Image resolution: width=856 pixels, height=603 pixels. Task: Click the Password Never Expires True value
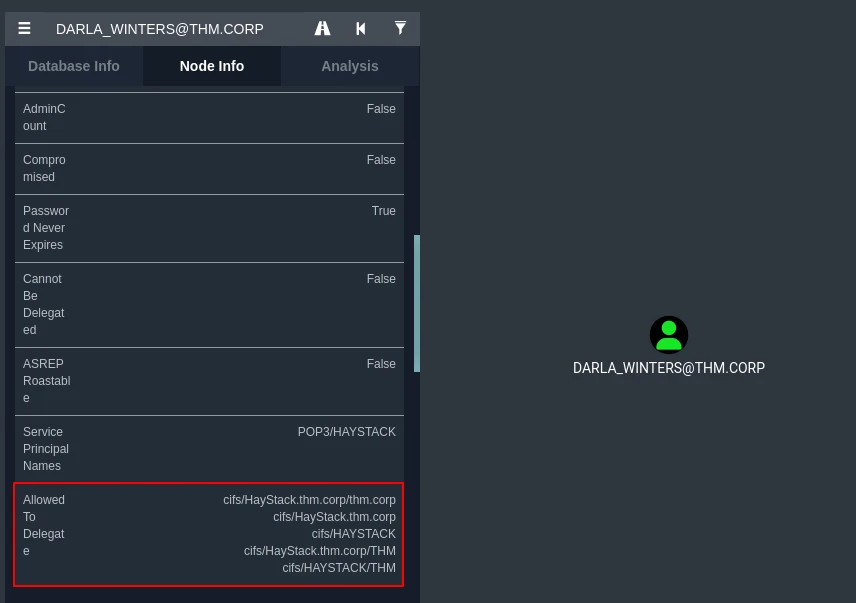pos(383,211)
